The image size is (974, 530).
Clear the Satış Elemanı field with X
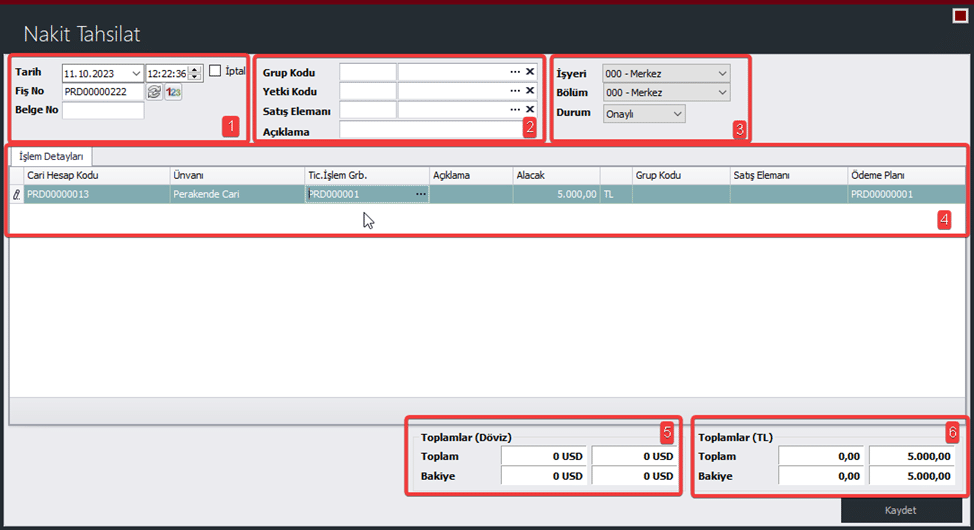click(x=530, y=110)
